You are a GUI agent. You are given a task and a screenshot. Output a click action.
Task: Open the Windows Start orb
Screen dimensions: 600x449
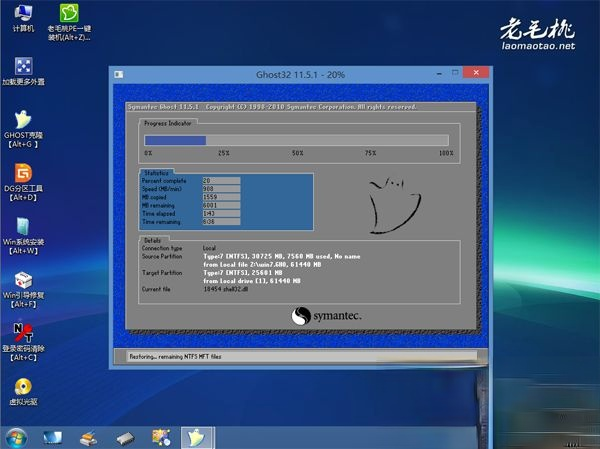tap(16, 438)
